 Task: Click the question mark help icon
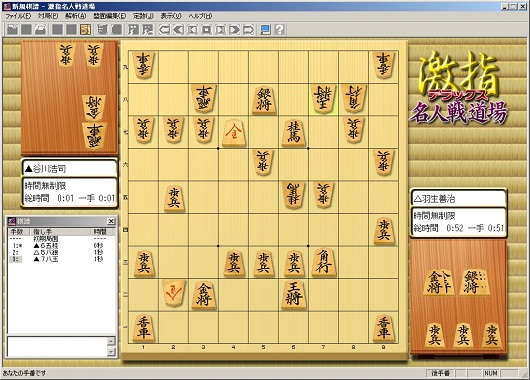280,30
